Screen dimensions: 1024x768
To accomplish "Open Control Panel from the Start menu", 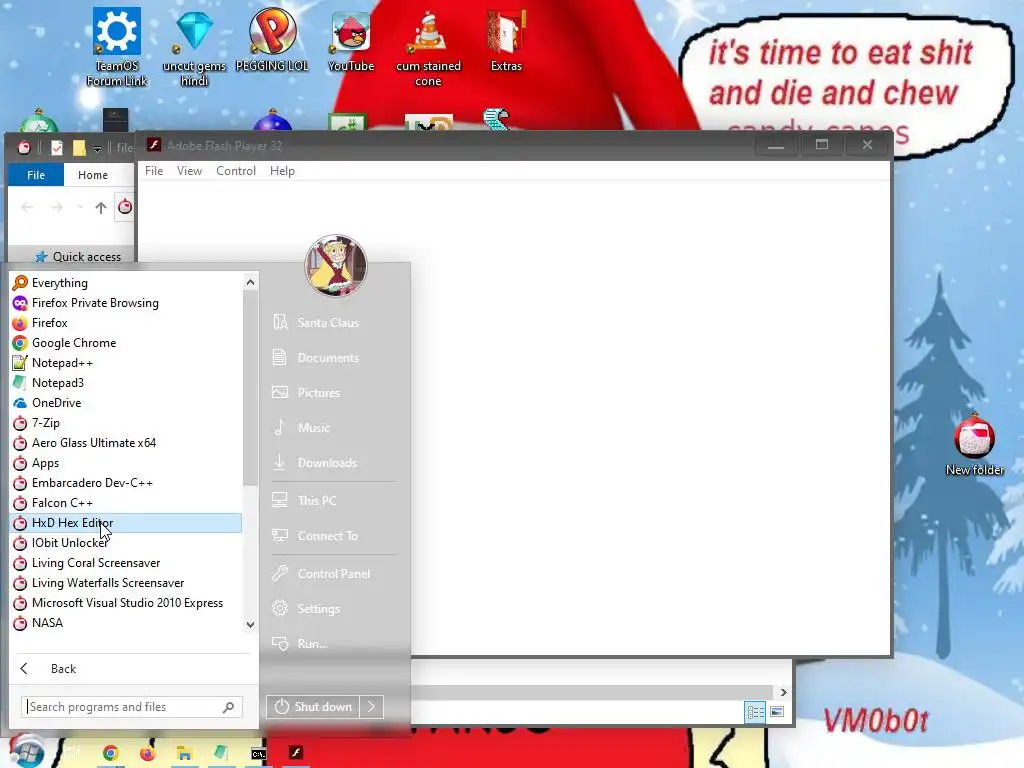I will click(334, 573).
